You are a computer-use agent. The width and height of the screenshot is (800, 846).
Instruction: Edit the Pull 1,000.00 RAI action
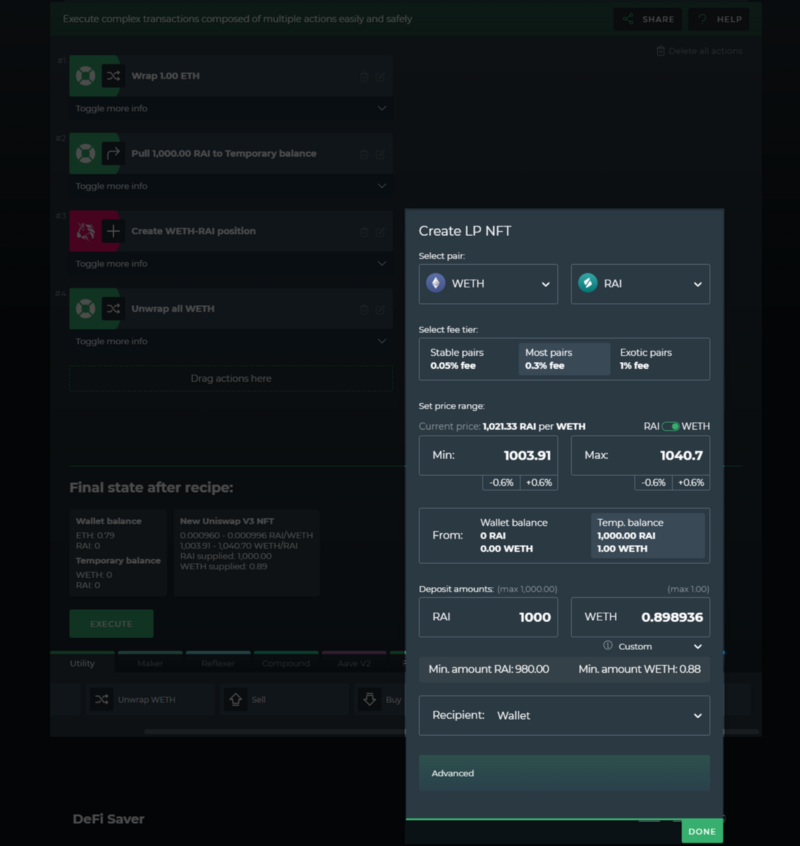[x=380, y=154]
